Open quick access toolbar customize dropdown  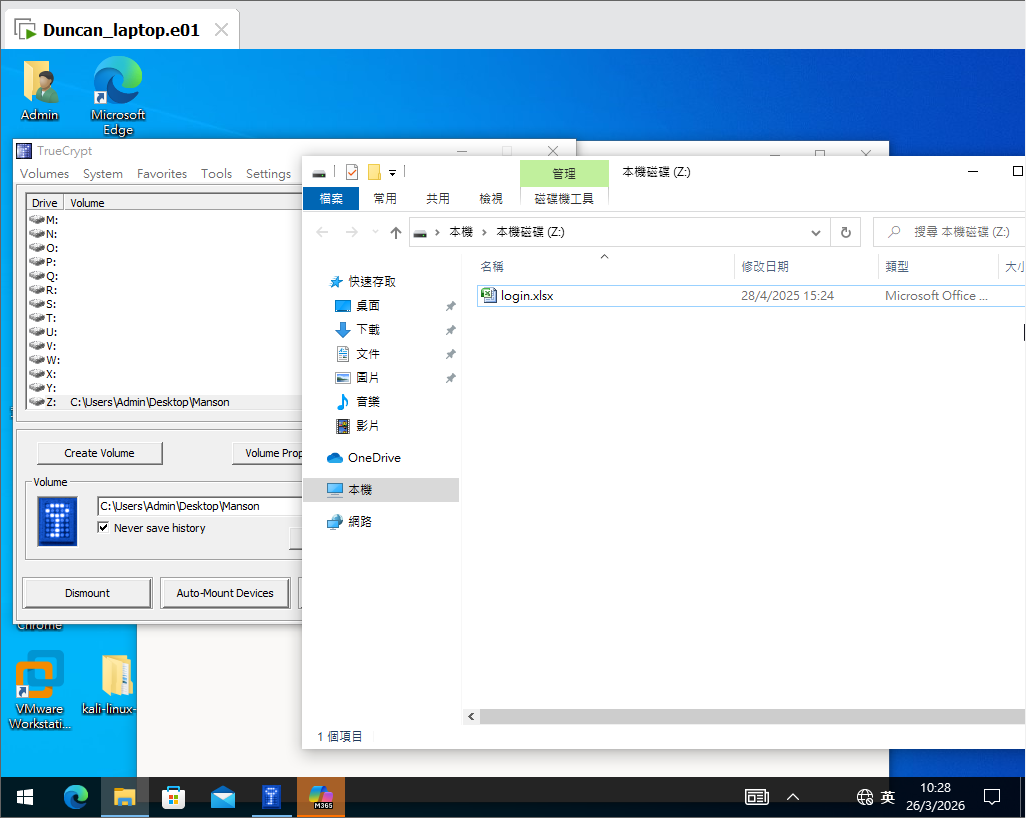(x=393, y=173)
